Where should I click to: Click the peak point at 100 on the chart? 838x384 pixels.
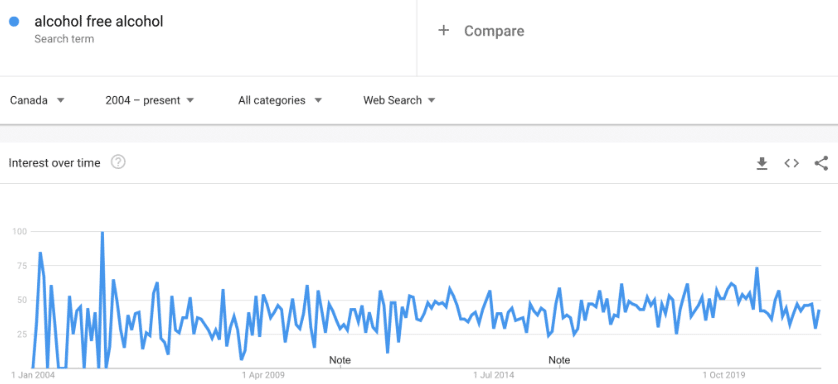[x=102, y=232]
